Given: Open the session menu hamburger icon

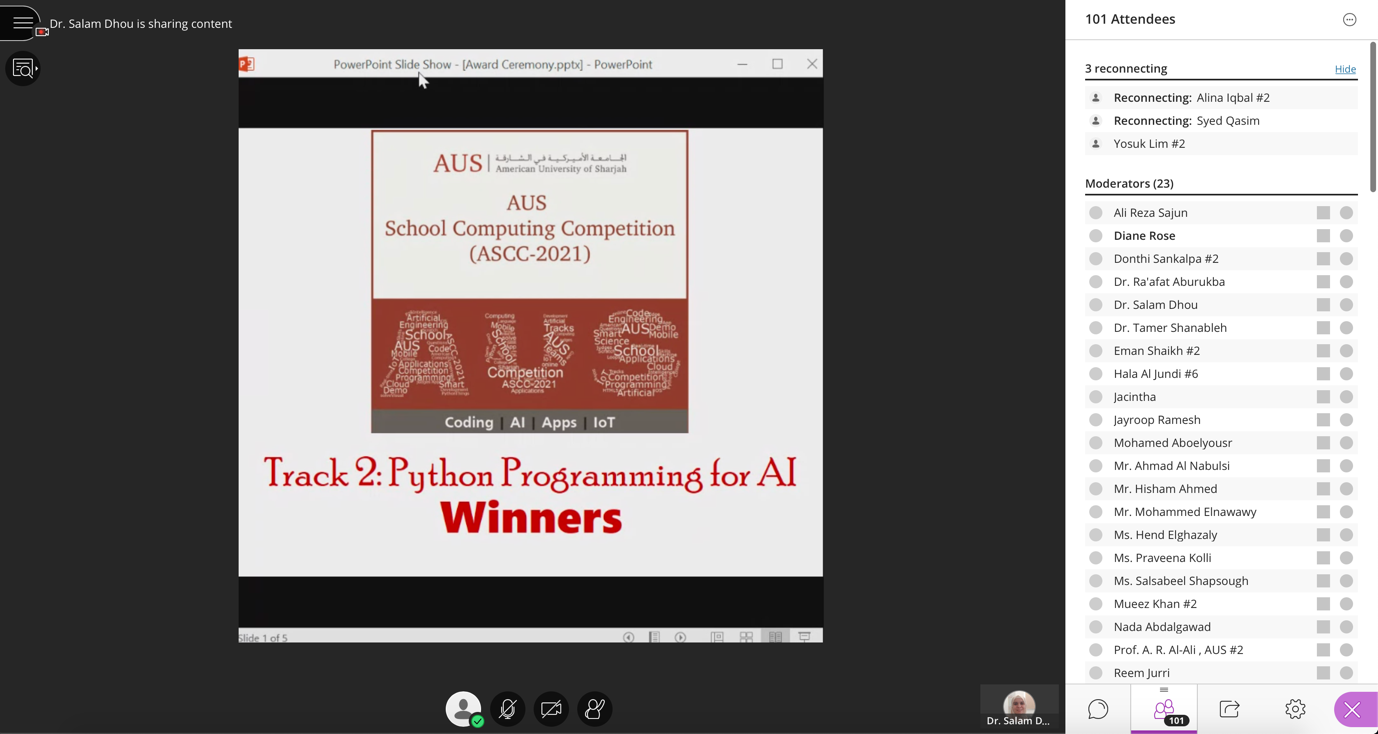Looking at the screenshot, I should [22, 22].
